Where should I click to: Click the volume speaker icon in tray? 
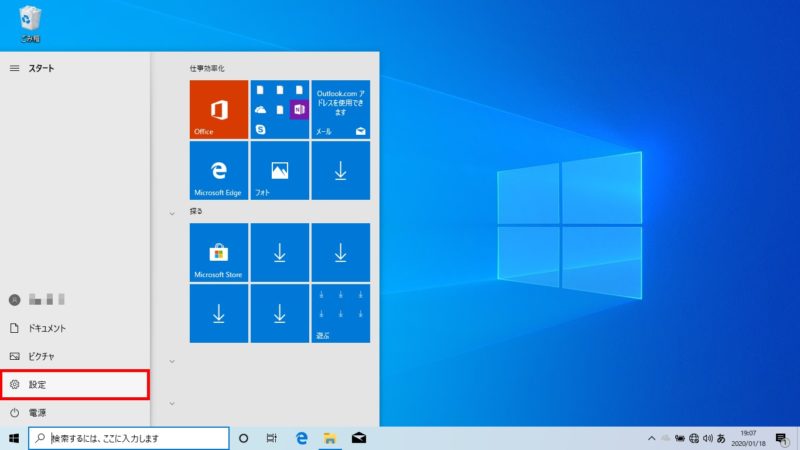(x=708, y=438)
